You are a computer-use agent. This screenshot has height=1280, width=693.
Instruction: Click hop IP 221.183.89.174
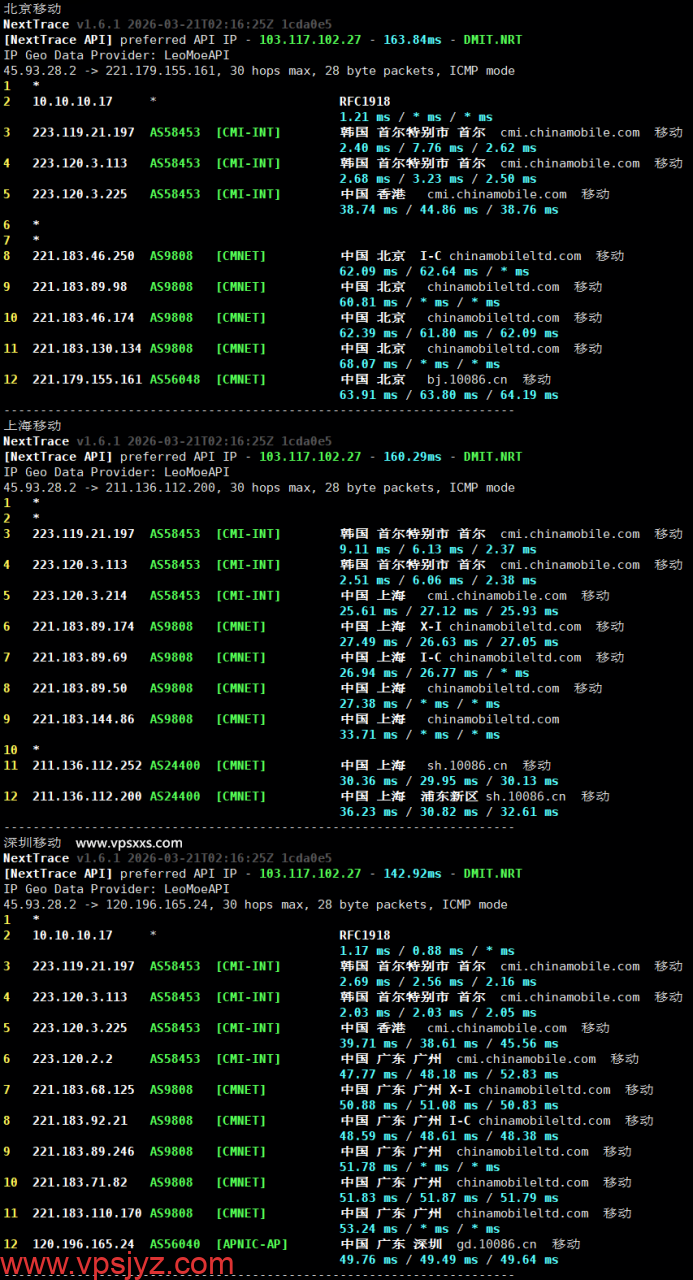pyautogui.click(x=83, y=627)
